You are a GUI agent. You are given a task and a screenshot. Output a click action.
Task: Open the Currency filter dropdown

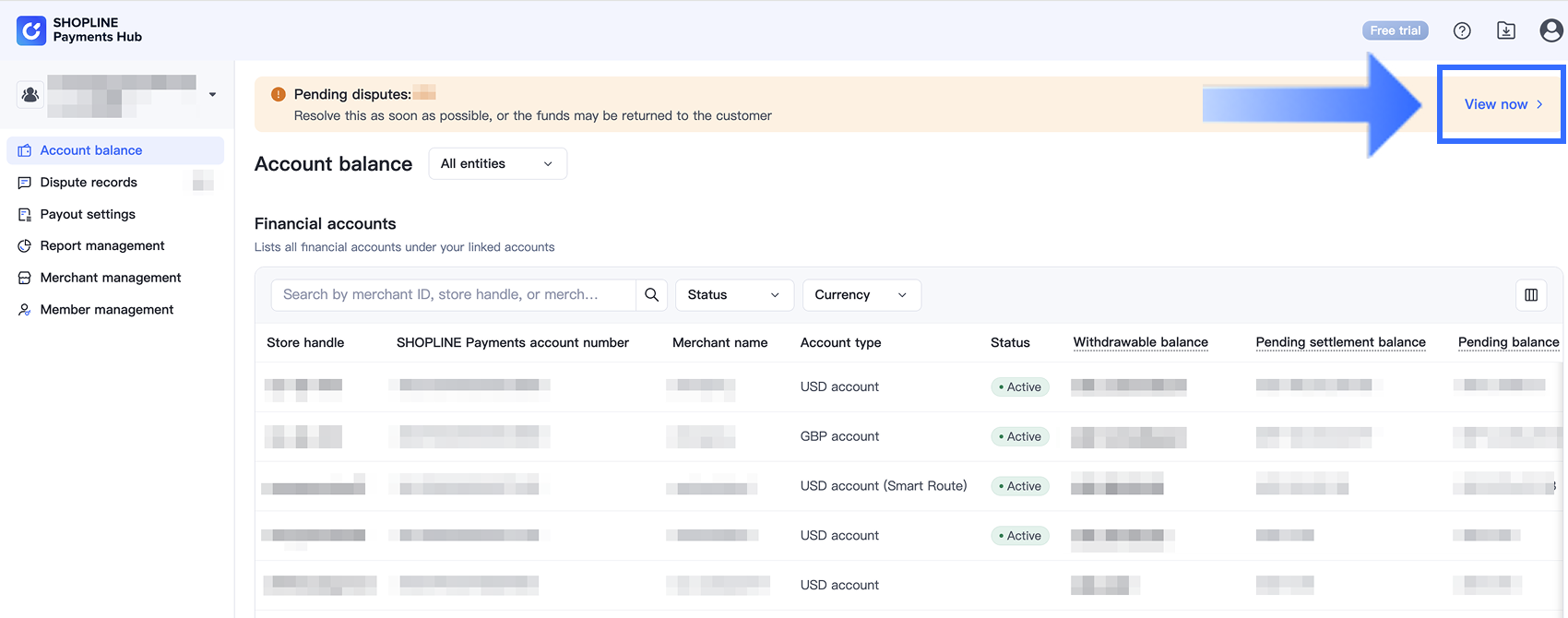pyautogui.click(x=861, y=294)
